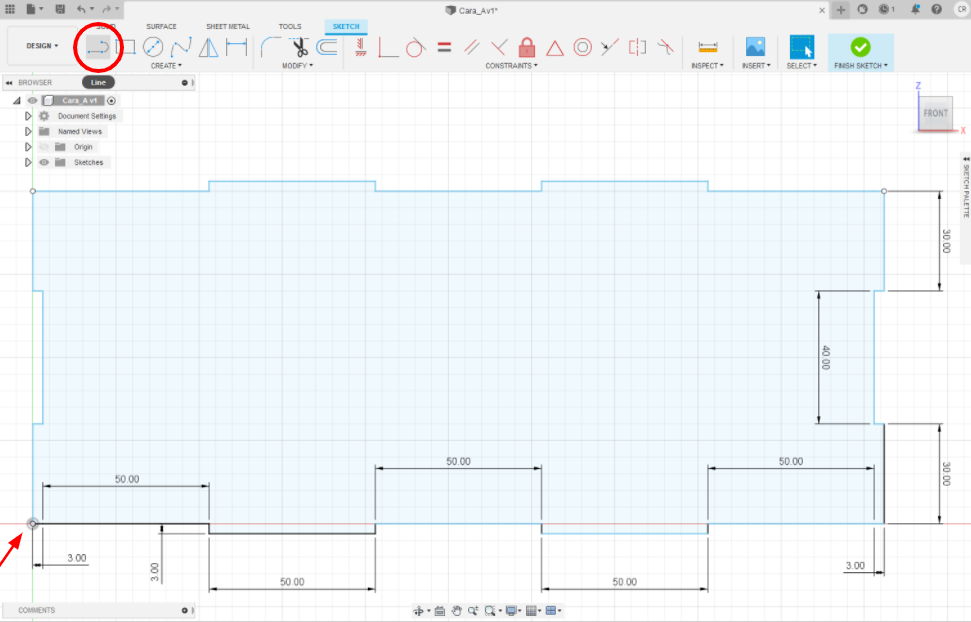Apply the Symmetry constraint
The height and width of the screenshot is (622, 971).
tap(637, 47)
